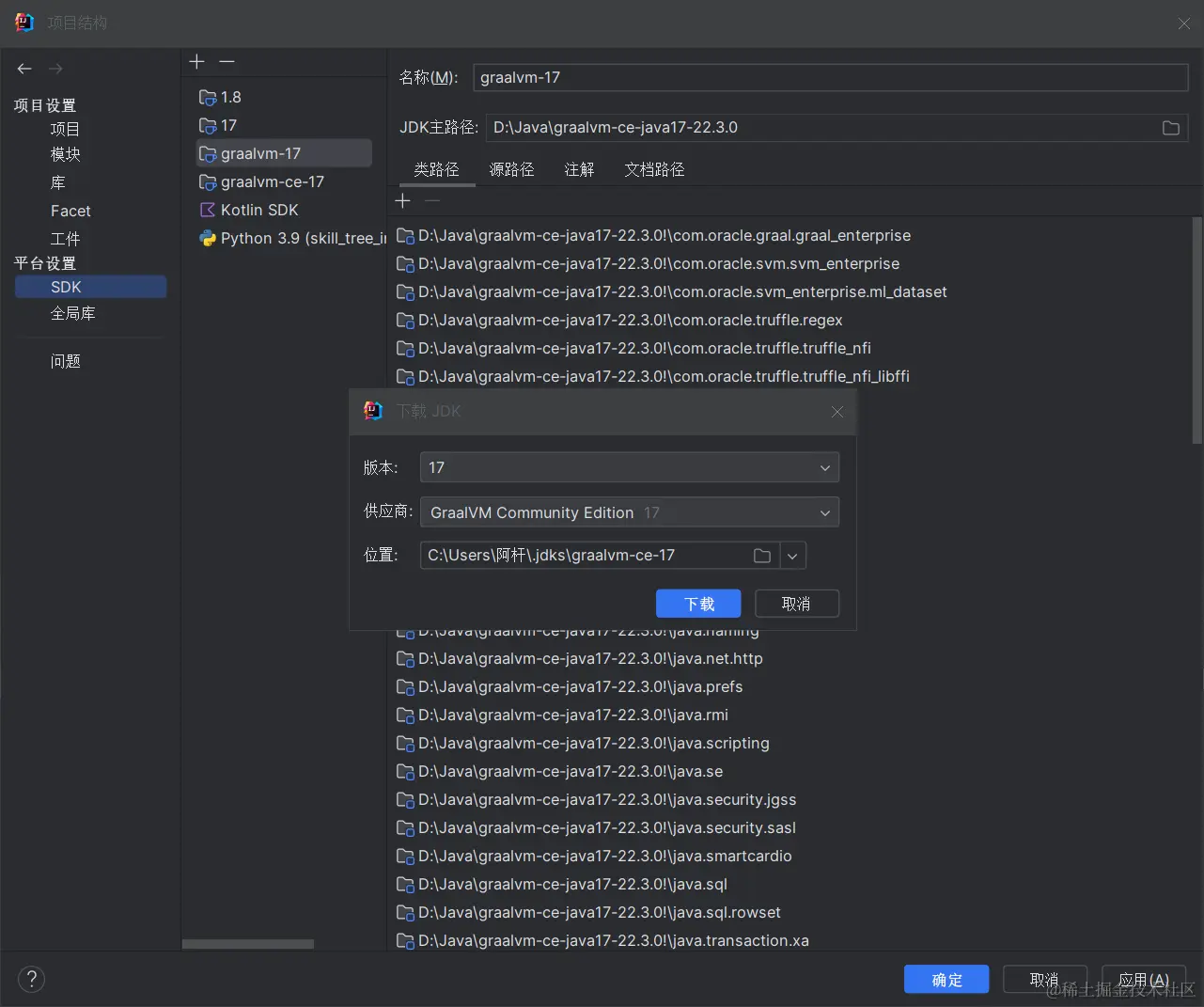
Task: Click the 应用(A) button
Action: point(1143,979)
